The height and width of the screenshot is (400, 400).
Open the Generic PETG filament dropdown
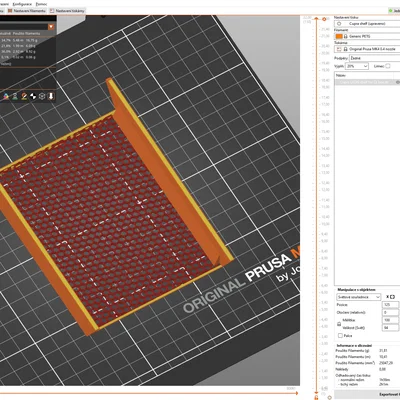[367, 36]
